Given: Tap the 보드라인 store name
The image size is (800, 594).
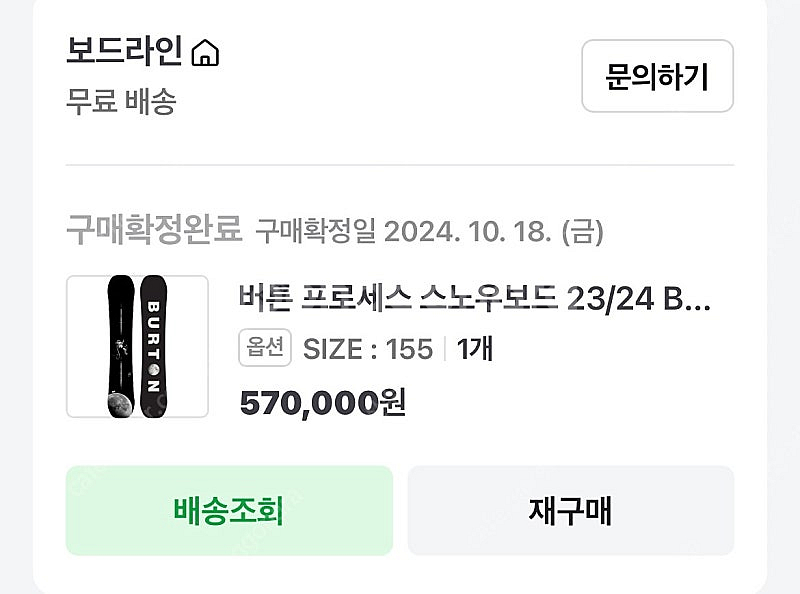Looking at the screenshot, I should (x=124, y=52).
